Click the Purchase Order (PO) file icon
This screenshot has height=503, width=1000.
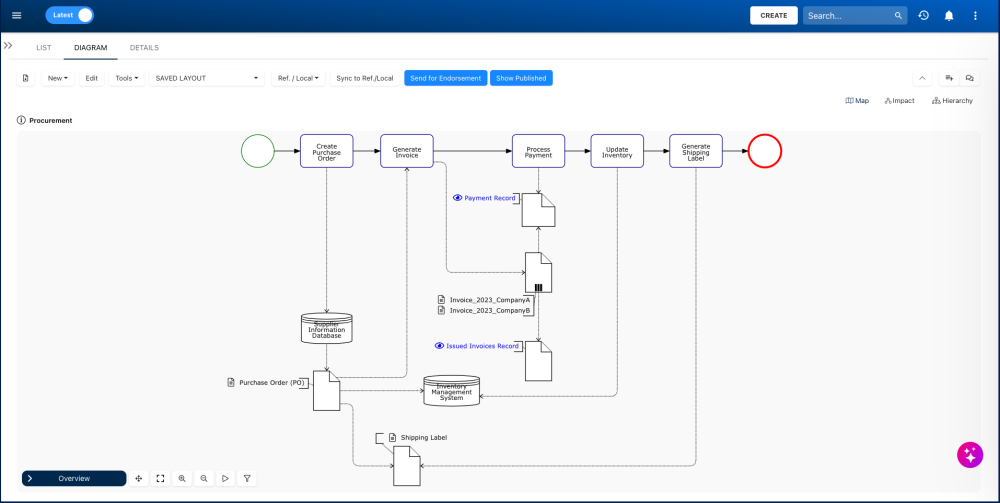click(231, 383)
